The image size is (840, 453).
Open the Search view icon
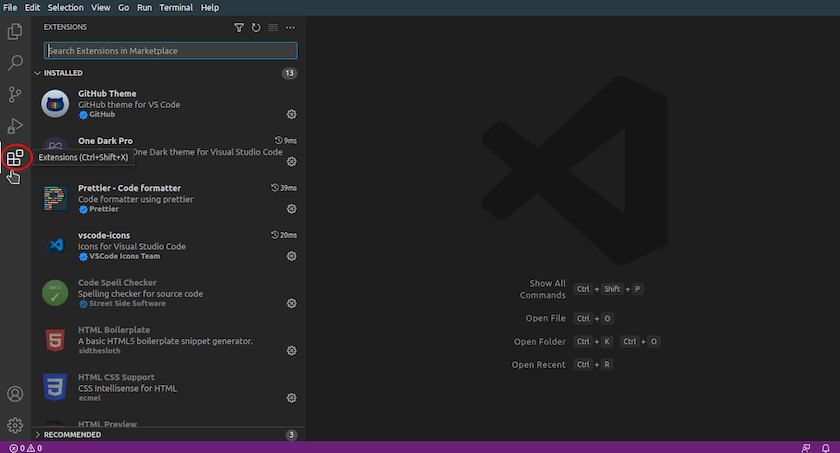[15, 63]
